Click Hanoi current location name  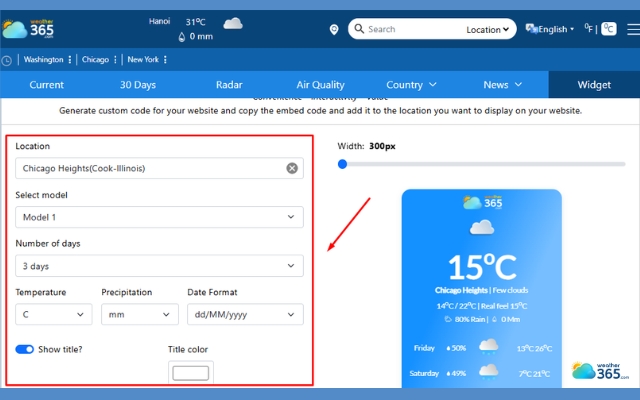pyautogui.click(x=159, y=21)
